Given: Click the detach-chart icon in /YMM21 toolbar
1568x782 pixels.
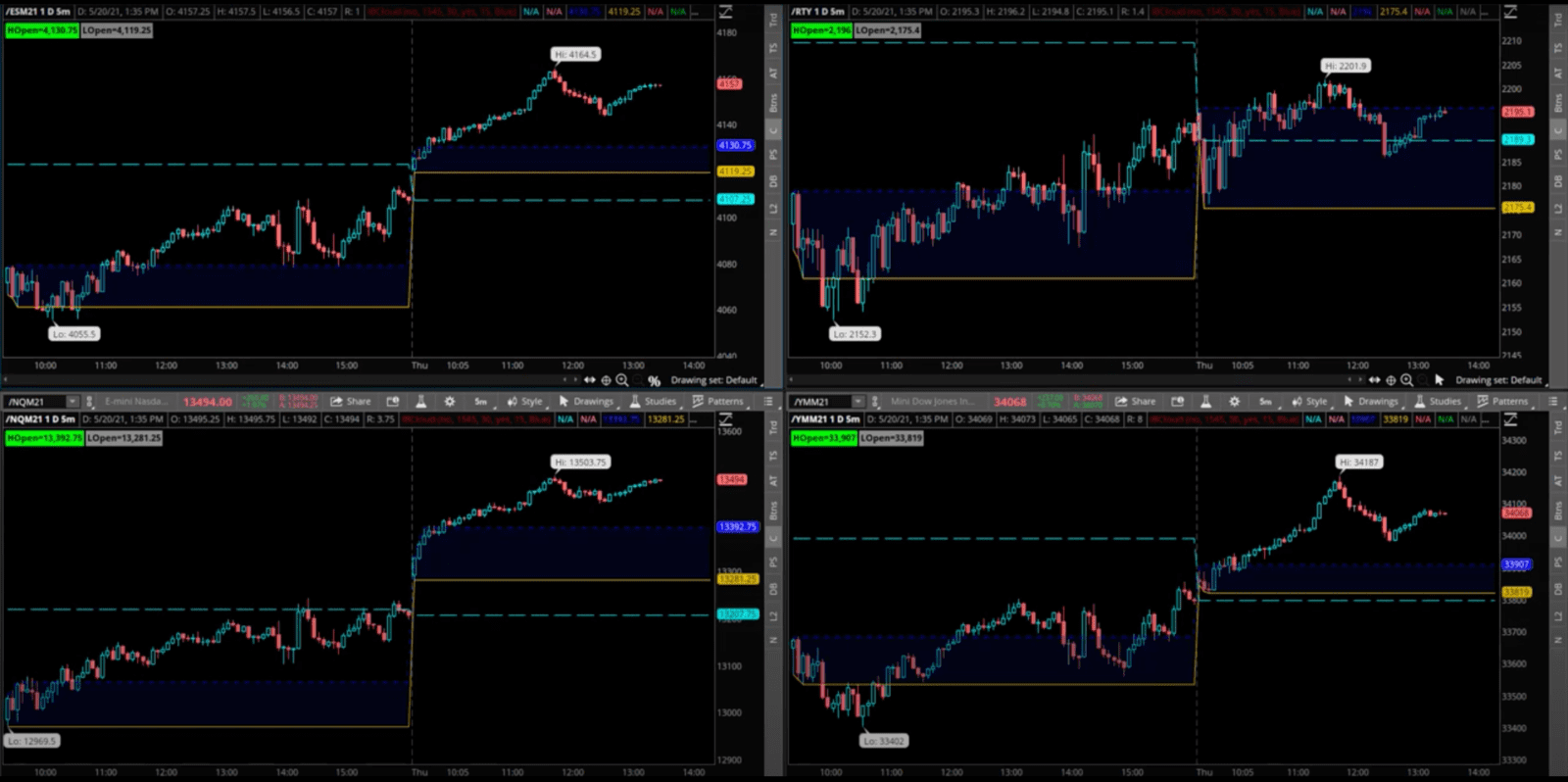Looking at the screenshot, I should tap(1178, 402).
